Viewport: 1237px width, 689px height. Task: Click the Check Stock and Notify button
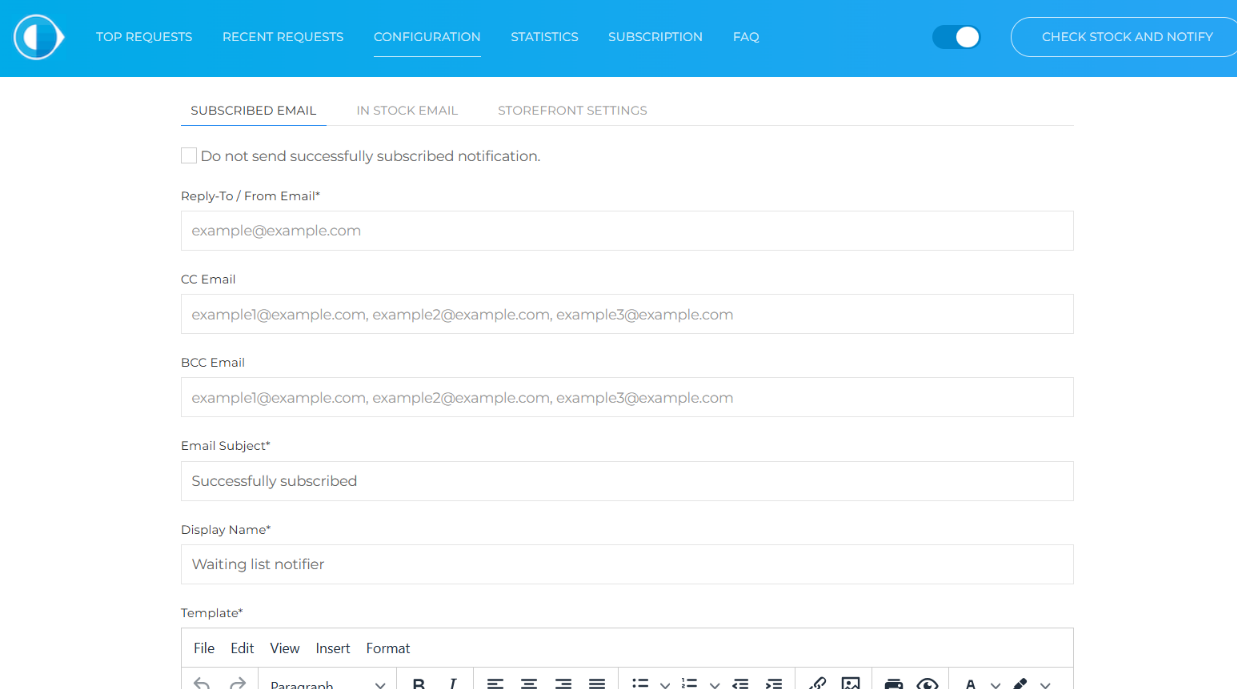click(1126, 37)
